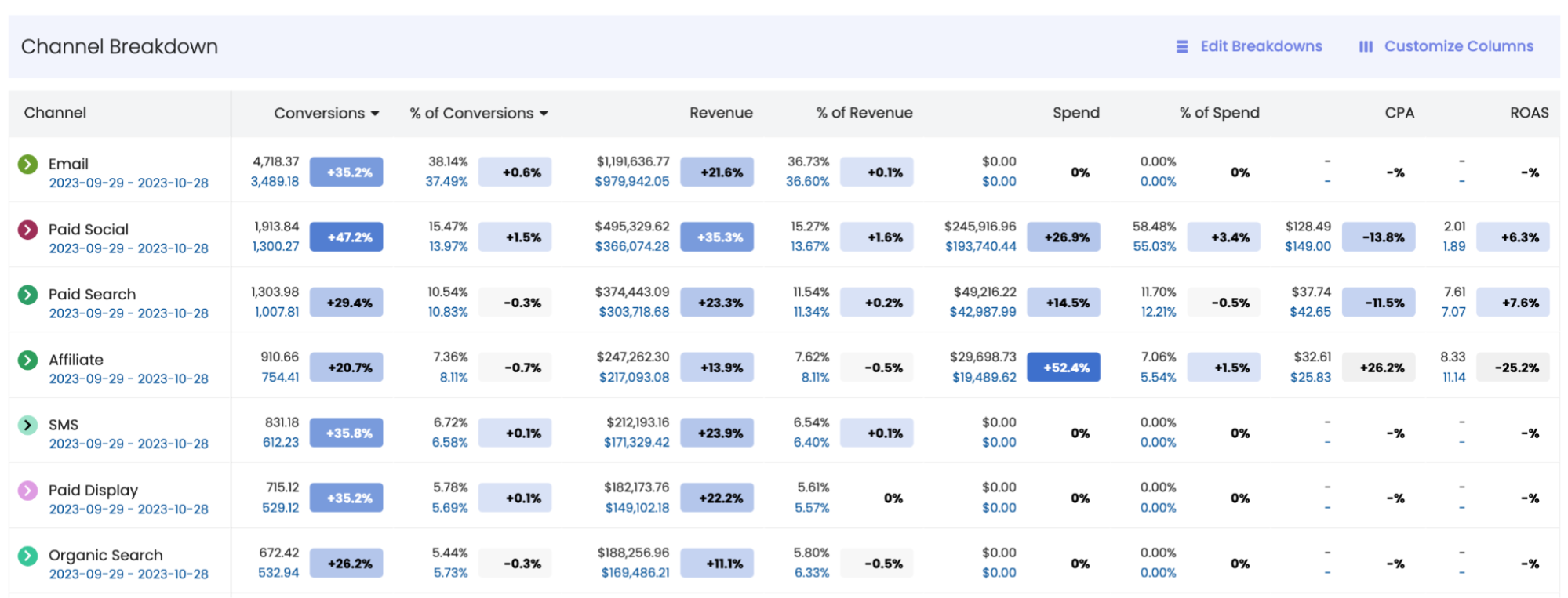Select the % of Revenue column header
This screenshot has height=598, width=1568.
864,113
